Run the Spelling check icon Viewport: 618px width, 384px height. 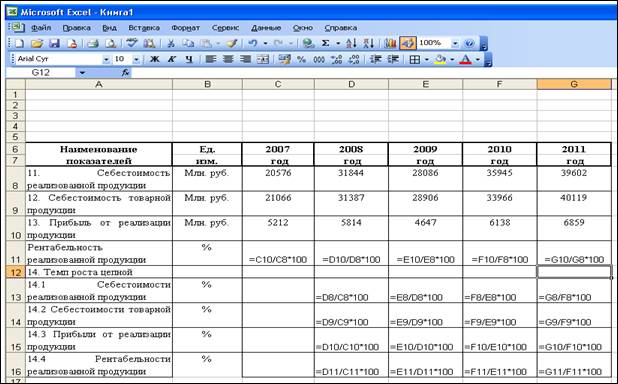131,43
